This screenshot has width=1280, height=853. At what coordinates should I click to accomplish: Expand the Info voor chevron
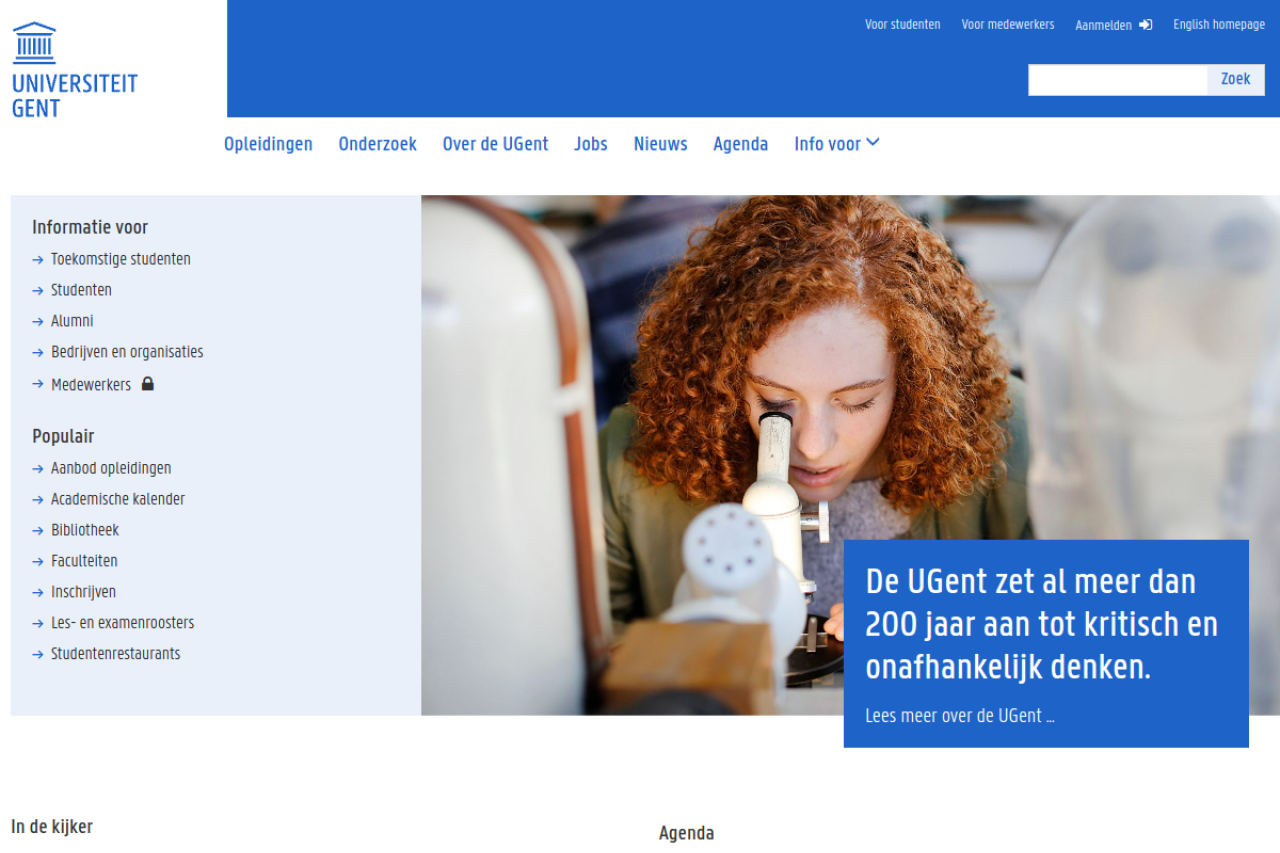click(873, 143)
